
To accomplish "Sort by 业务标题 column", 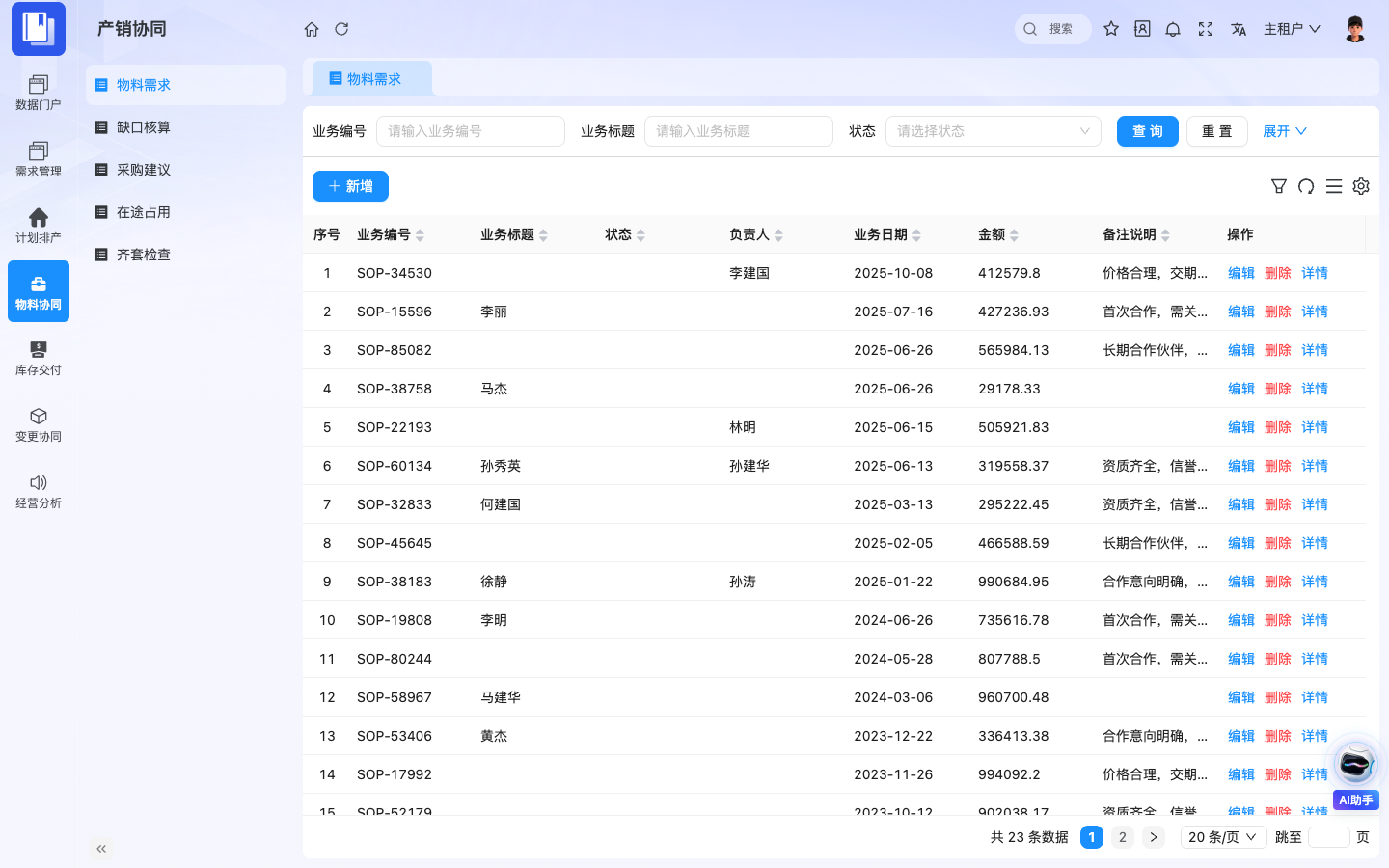I will (543, 234).
